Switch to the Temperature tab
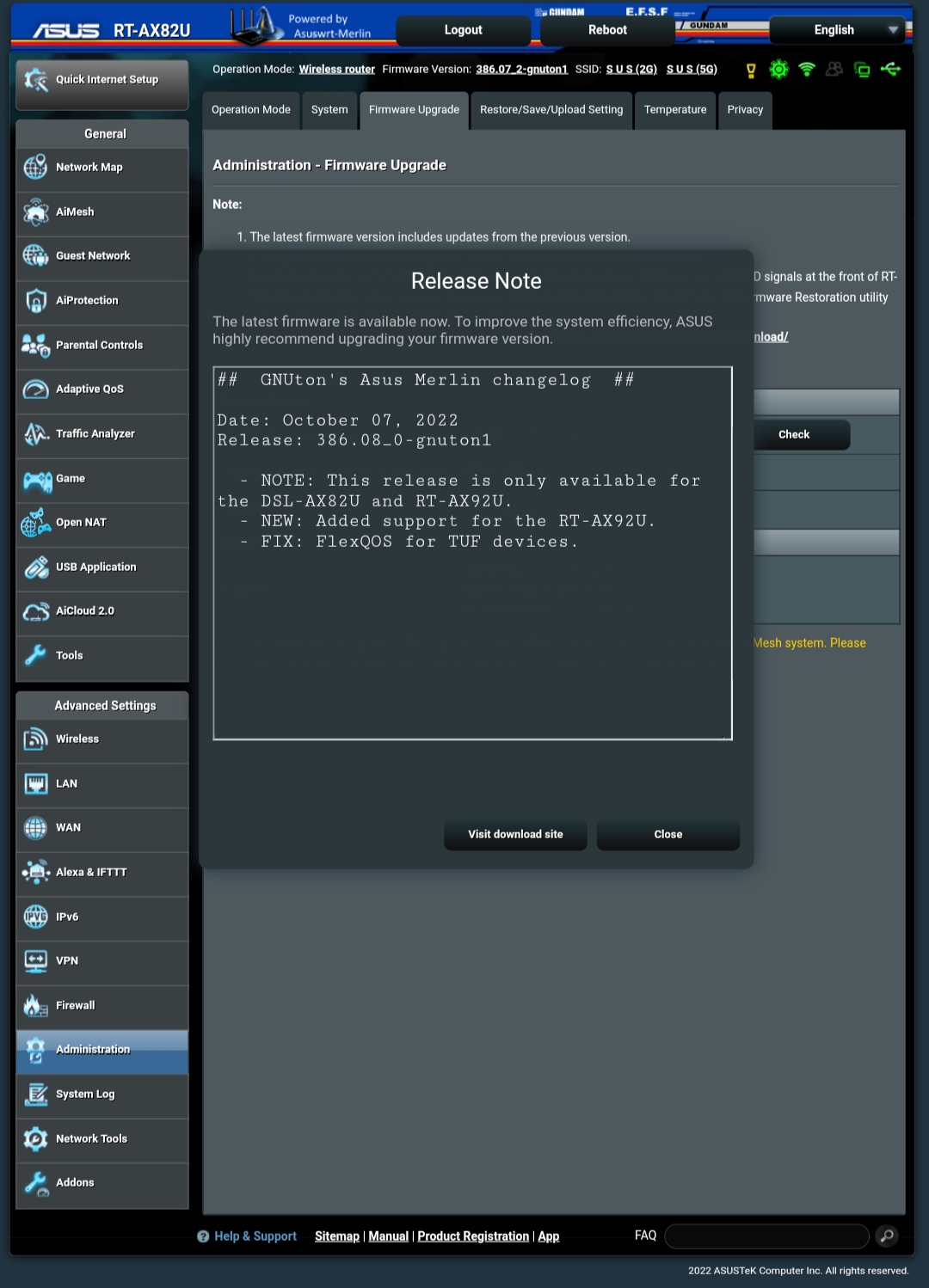The image size is (929, 1288). click(x=675, y=110)
